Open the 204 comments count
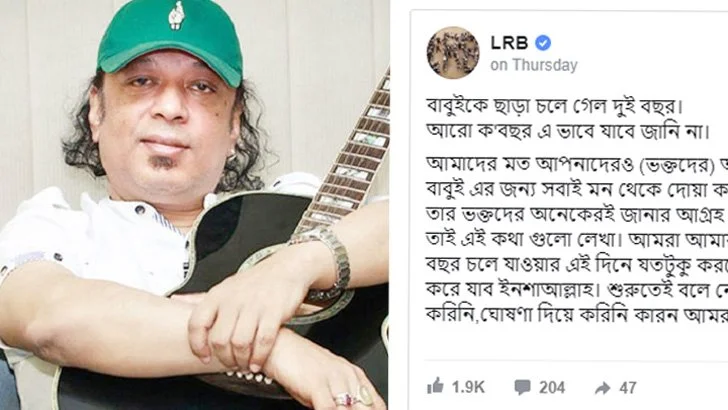 pyautogui.click(x=552, y=387)
